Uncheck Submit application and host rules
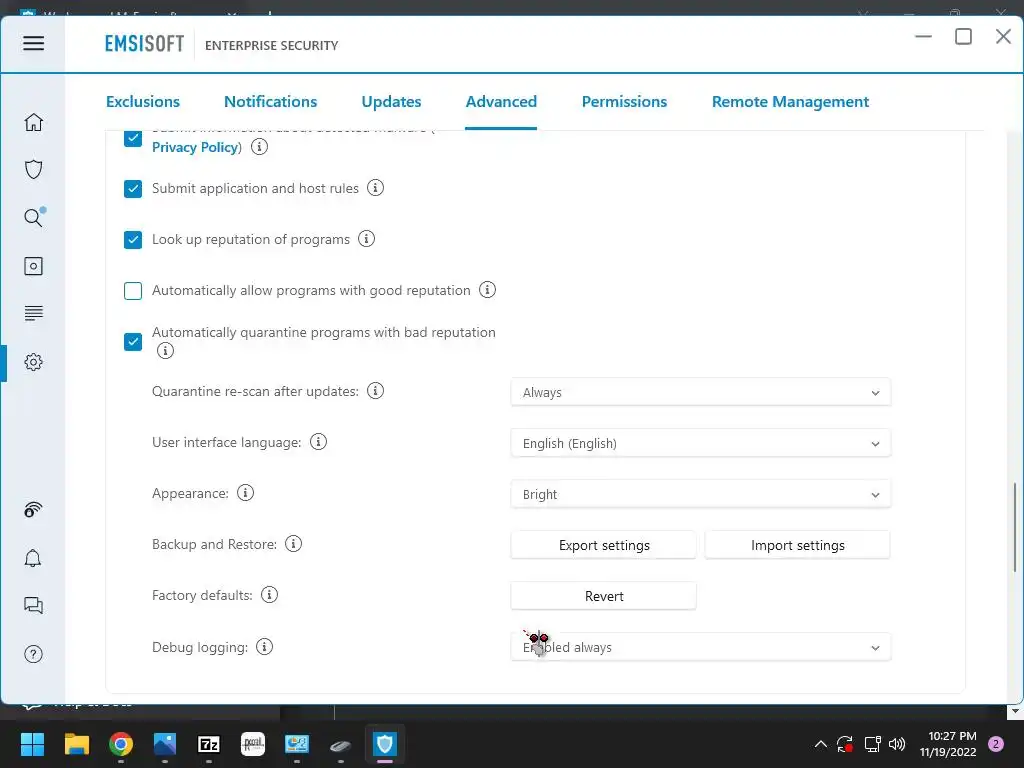The height and width of the screenshot is (768, 1024). click(x=133, y=189)
